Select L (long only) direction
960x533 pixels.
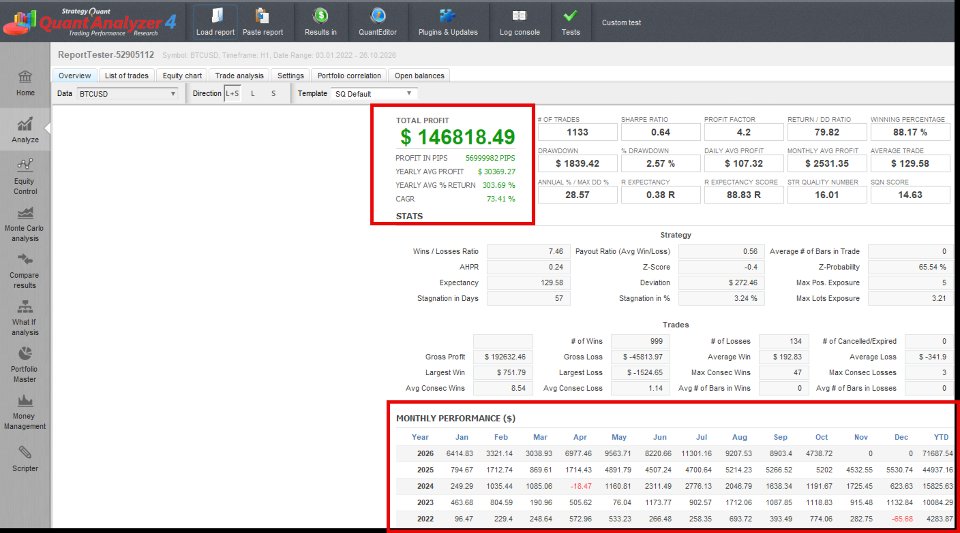click(x=253, y=94)
